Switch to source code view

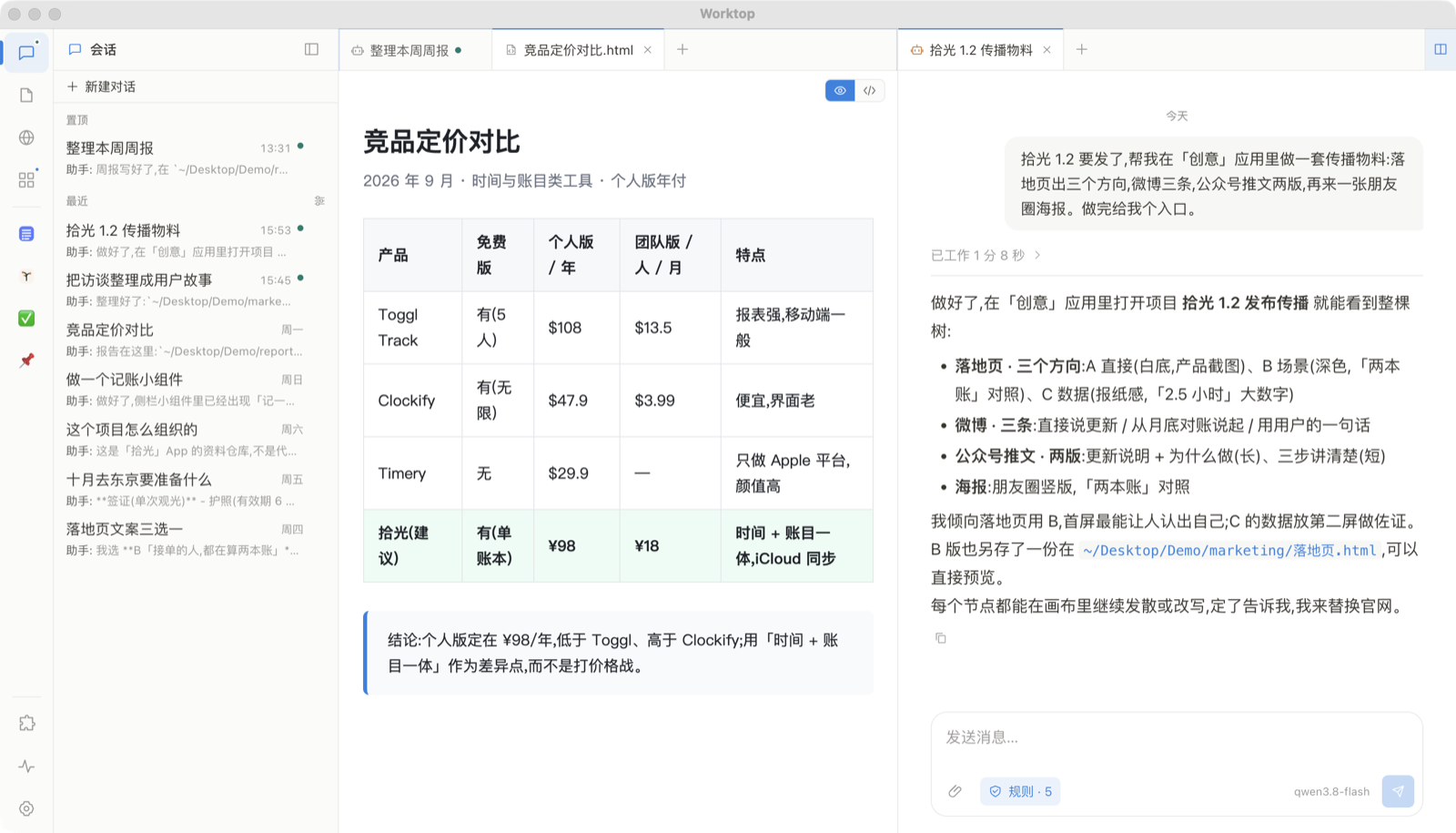pyautogui.click(x=870, y=90)
